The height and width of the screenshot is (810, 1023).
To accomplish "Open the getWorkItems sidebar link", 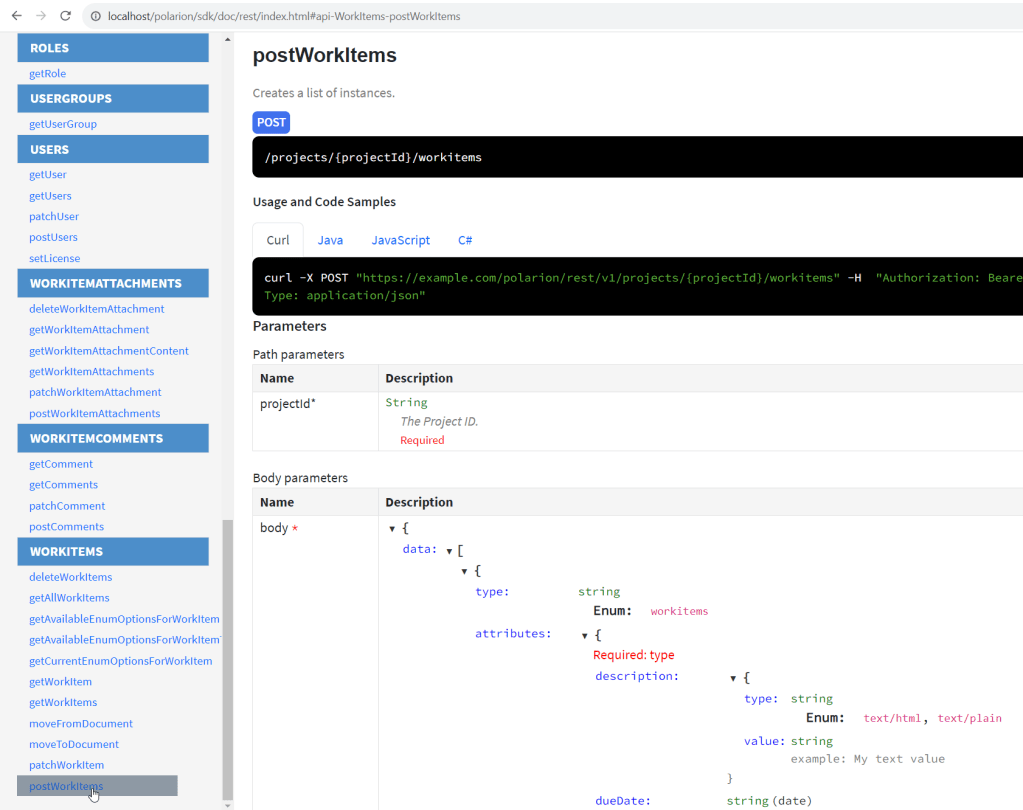I will click(x=63, y=703).
